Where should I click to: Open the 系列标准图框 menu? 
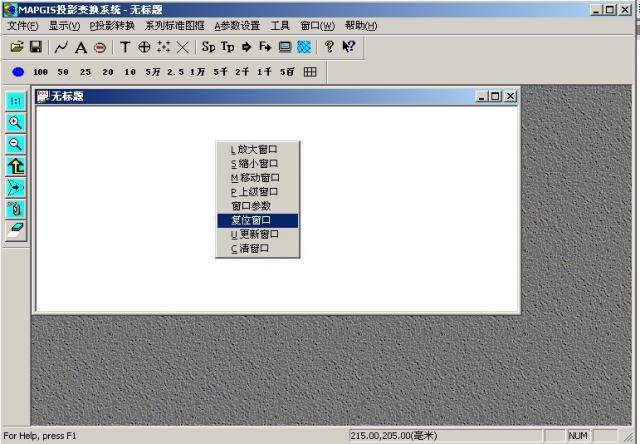tap(174, 25)
